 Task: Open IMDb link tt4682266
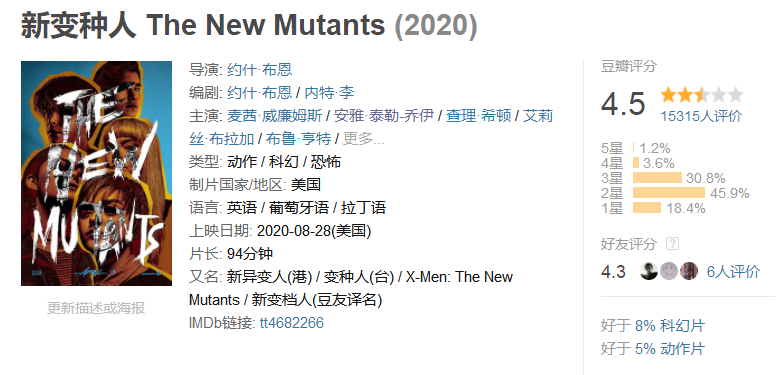tap(292, 322)
